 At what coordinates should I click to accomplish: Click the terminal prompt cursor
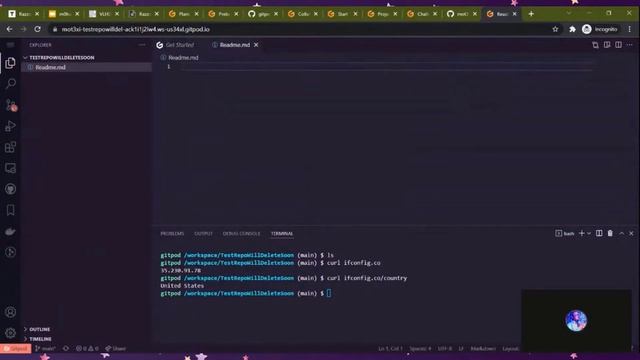click(329, 293)
